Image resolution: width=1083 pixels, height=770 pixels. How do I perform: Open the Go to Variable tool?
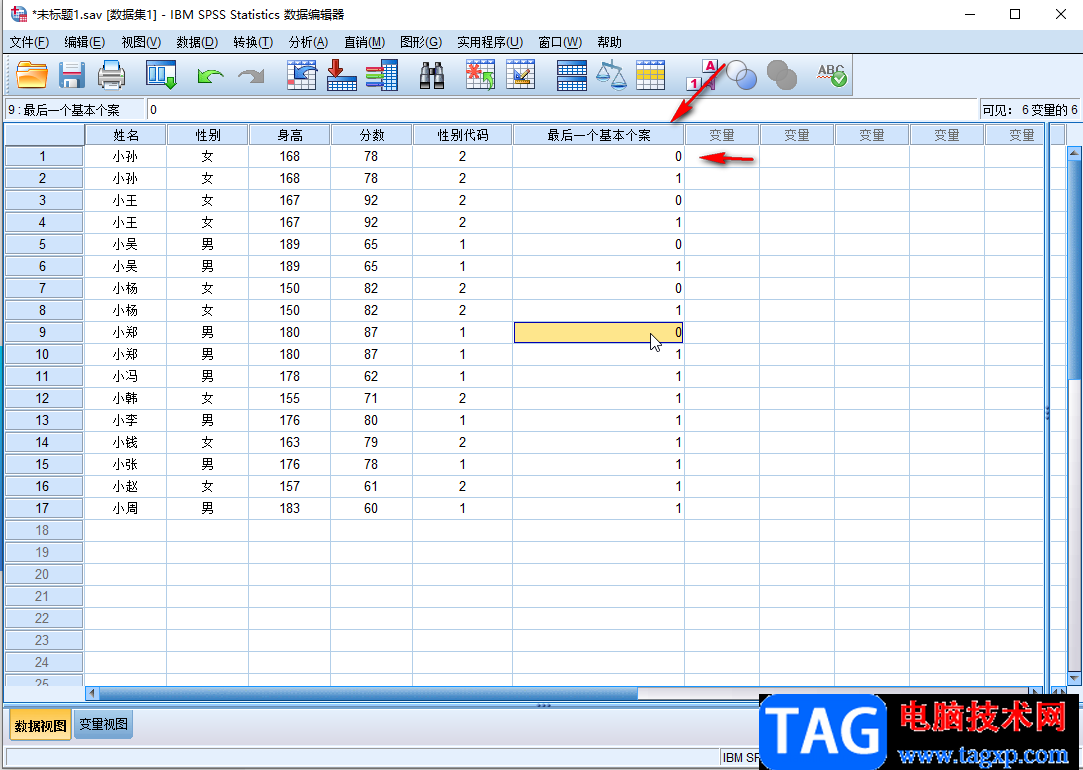point(341,75)
